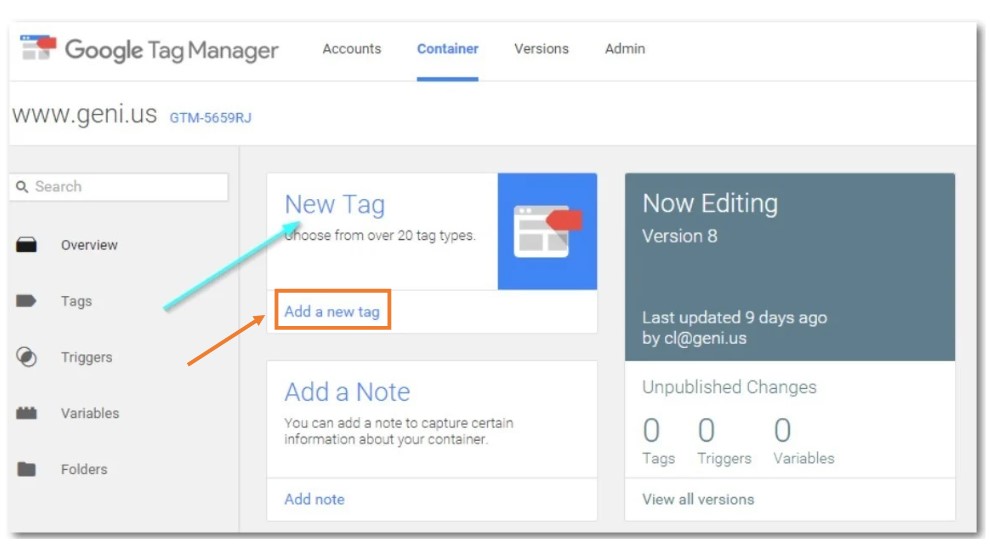
Task: Click the 'Unpublished Changes' heading
Action: click(729, 387)
